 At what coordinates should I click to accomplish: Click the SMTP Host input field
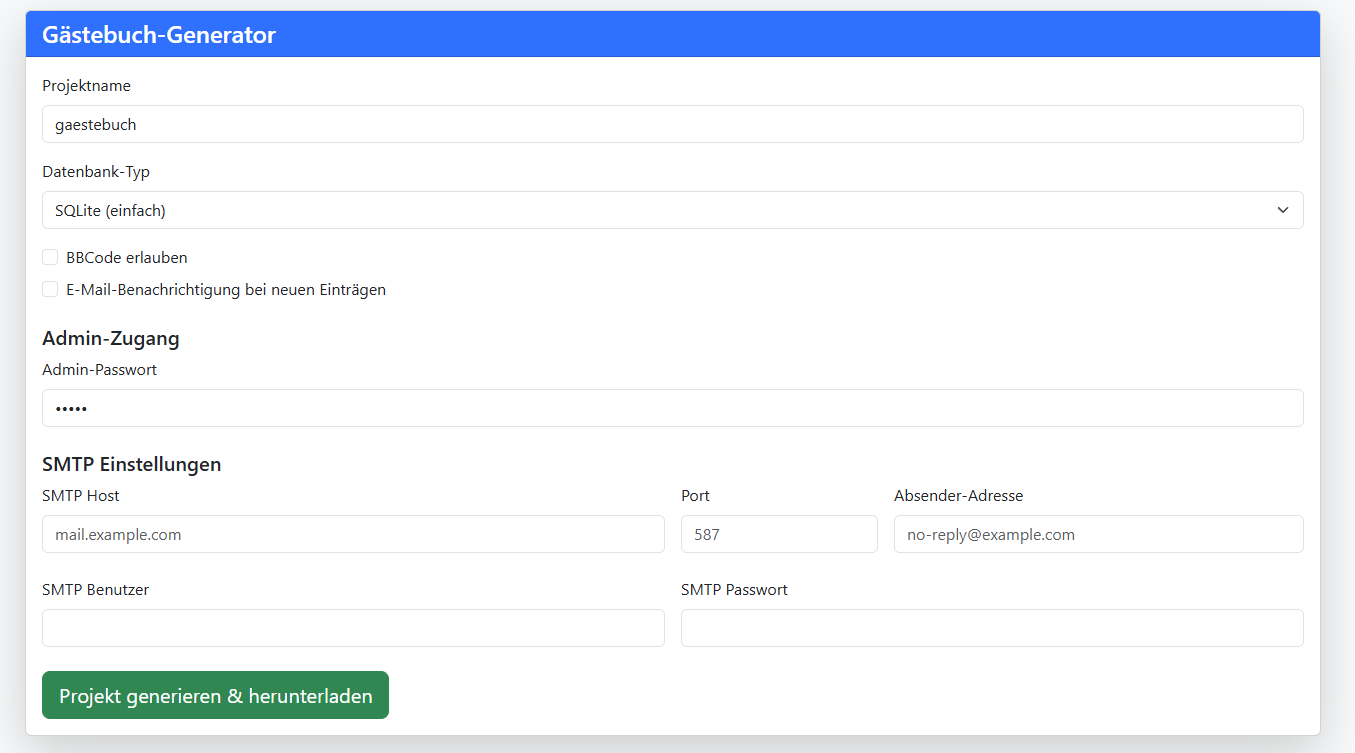click(x=353, y=534)
